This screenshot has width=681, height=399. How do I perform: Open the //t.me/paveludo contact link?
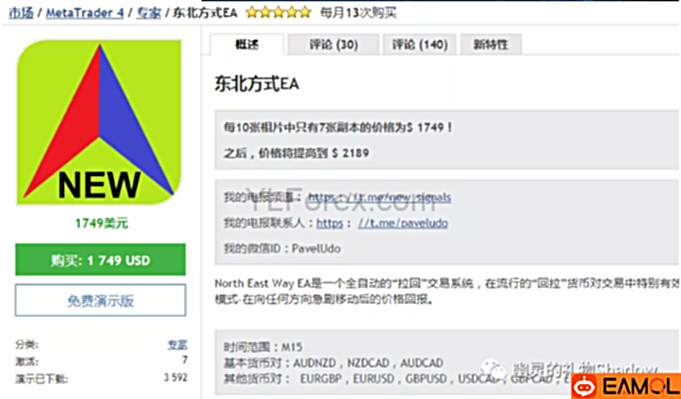point(403,223)
